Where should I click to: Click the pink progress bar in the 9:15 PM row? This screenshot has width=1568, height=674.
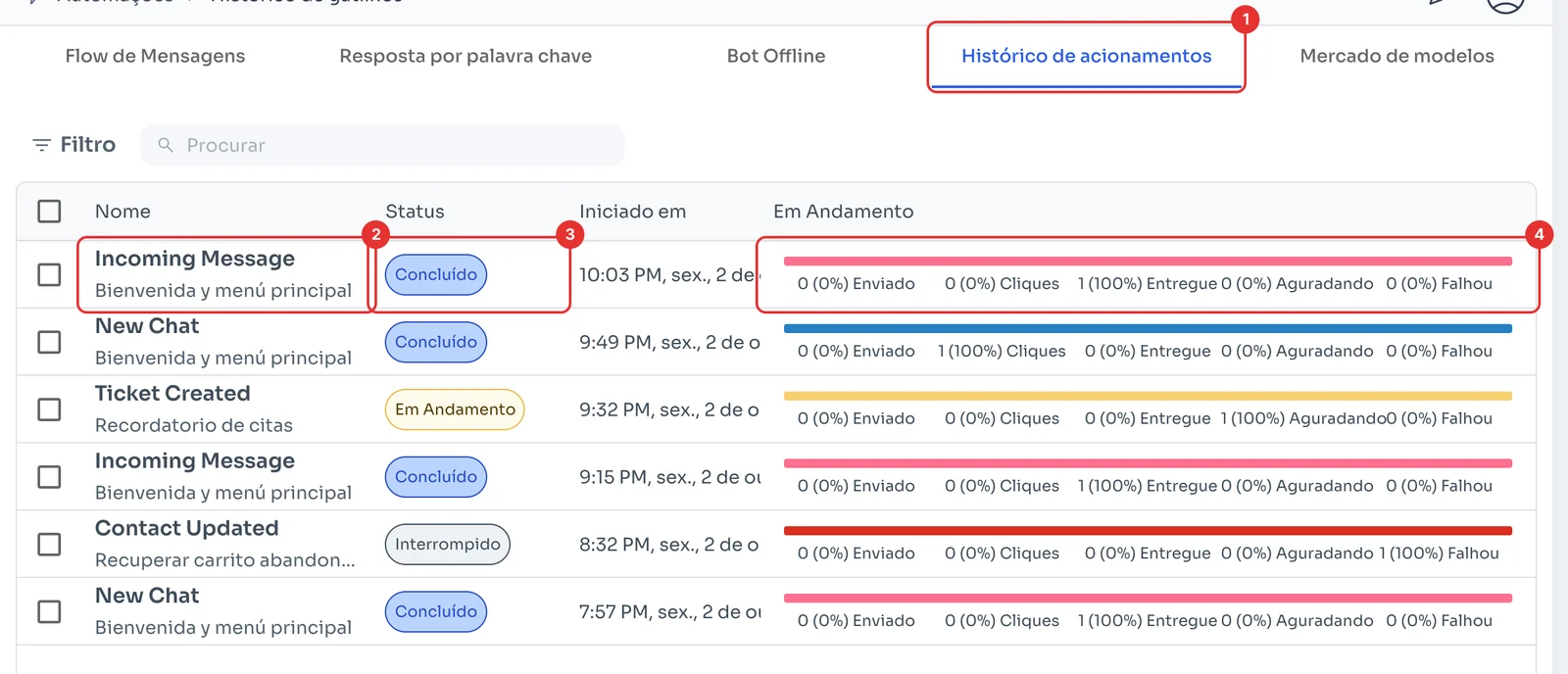(x=1148, y=463)
